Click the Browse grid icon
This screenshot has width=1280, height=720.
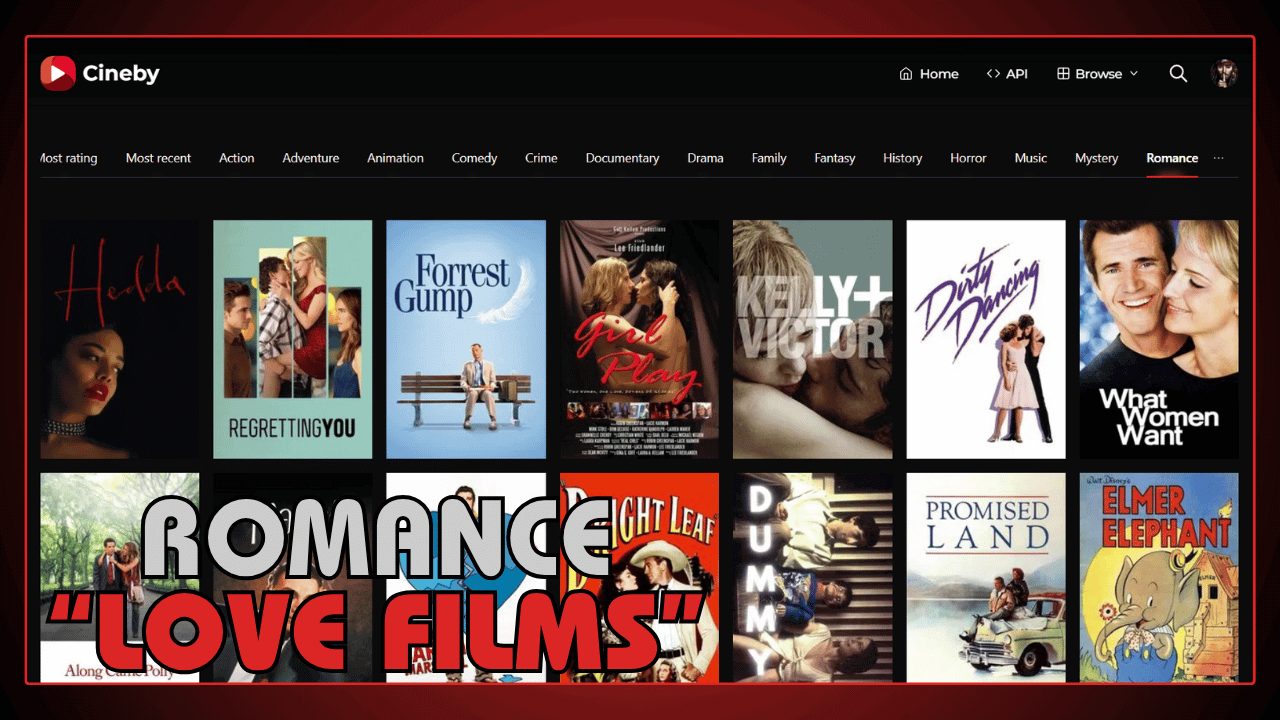pyautogui.click(x=1062, y=73)
